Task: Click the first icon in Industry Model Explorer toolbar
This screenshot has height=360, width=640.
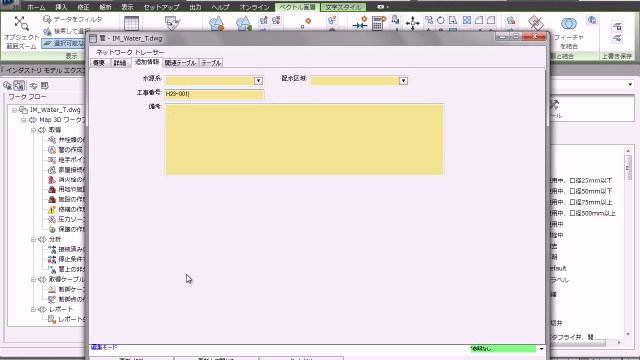Action: (7, 86)
